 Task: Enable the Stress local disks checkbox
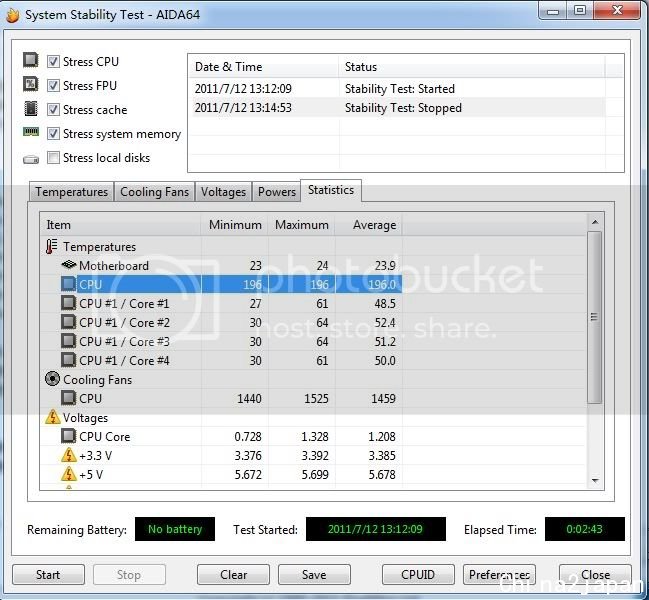click(x=53, y=158)
